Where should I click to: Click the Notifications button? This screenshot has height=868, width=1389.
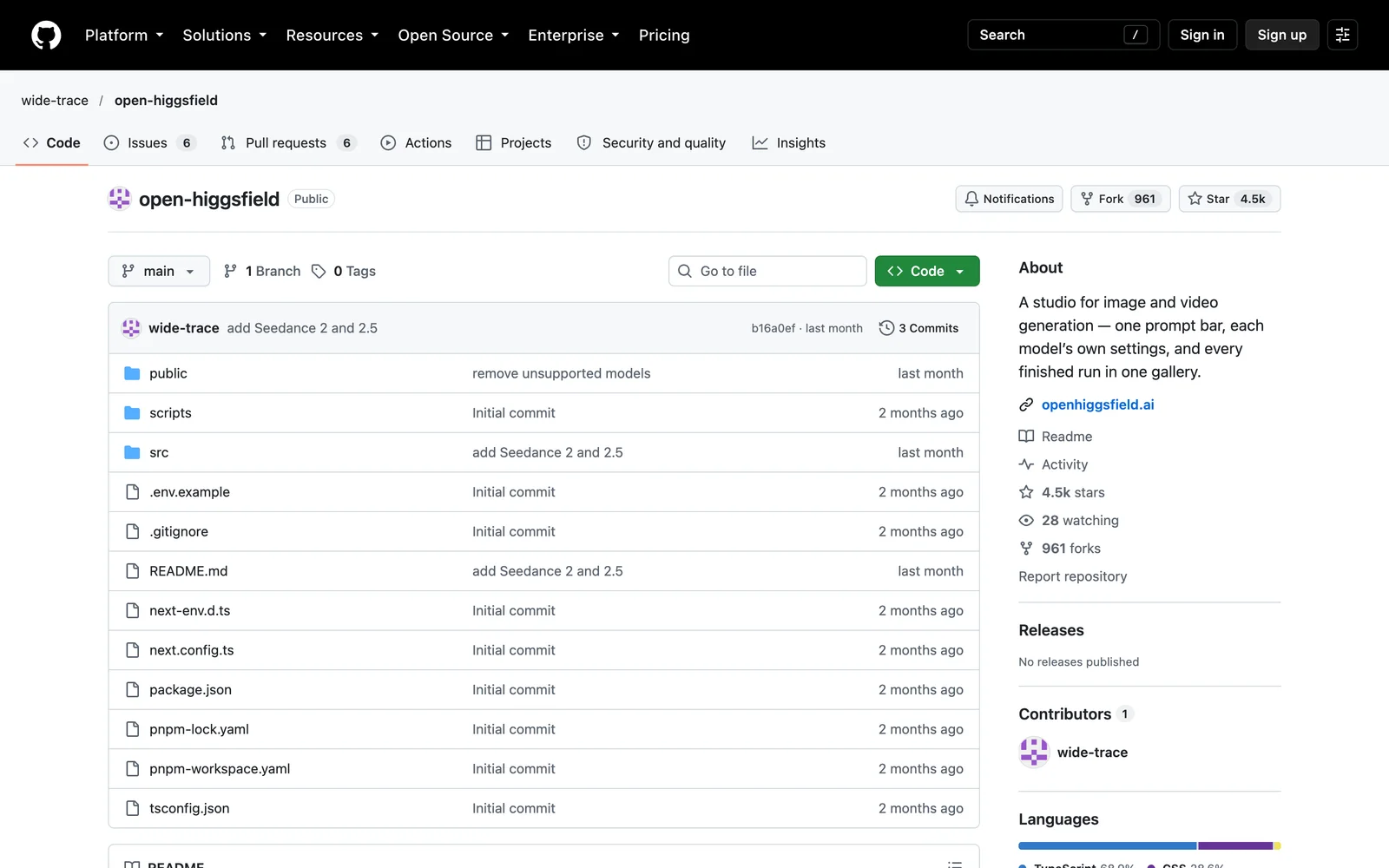point(1010,199)
